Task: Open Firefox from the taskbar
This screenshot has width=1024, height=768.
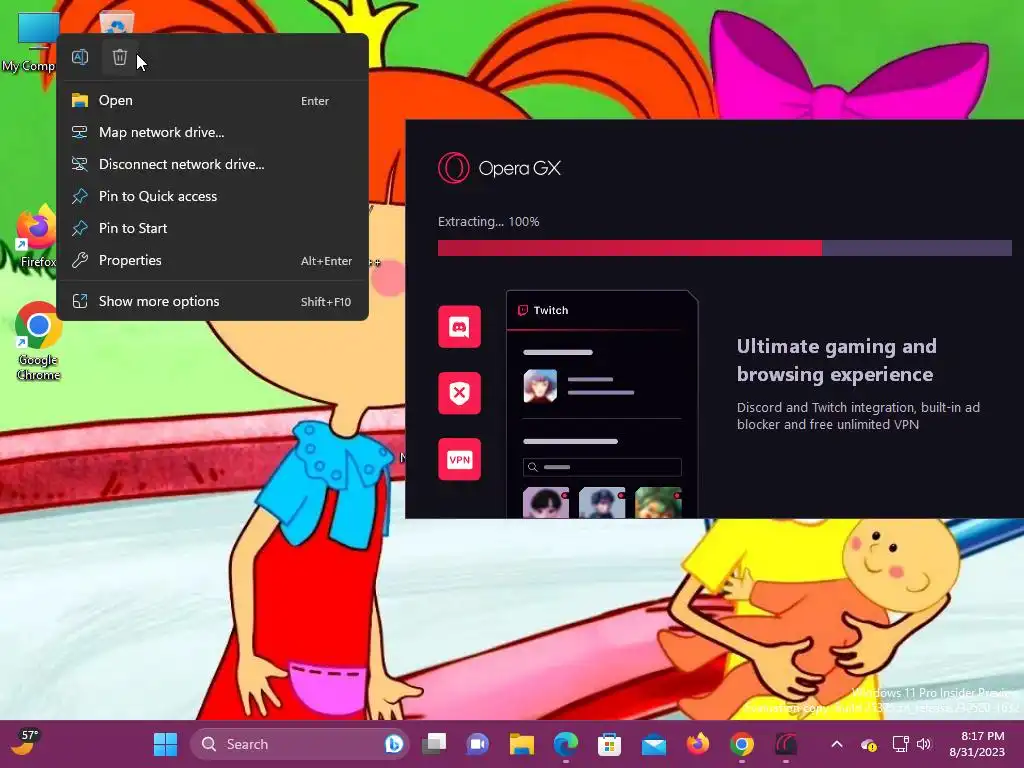Action: pos(697,744)
